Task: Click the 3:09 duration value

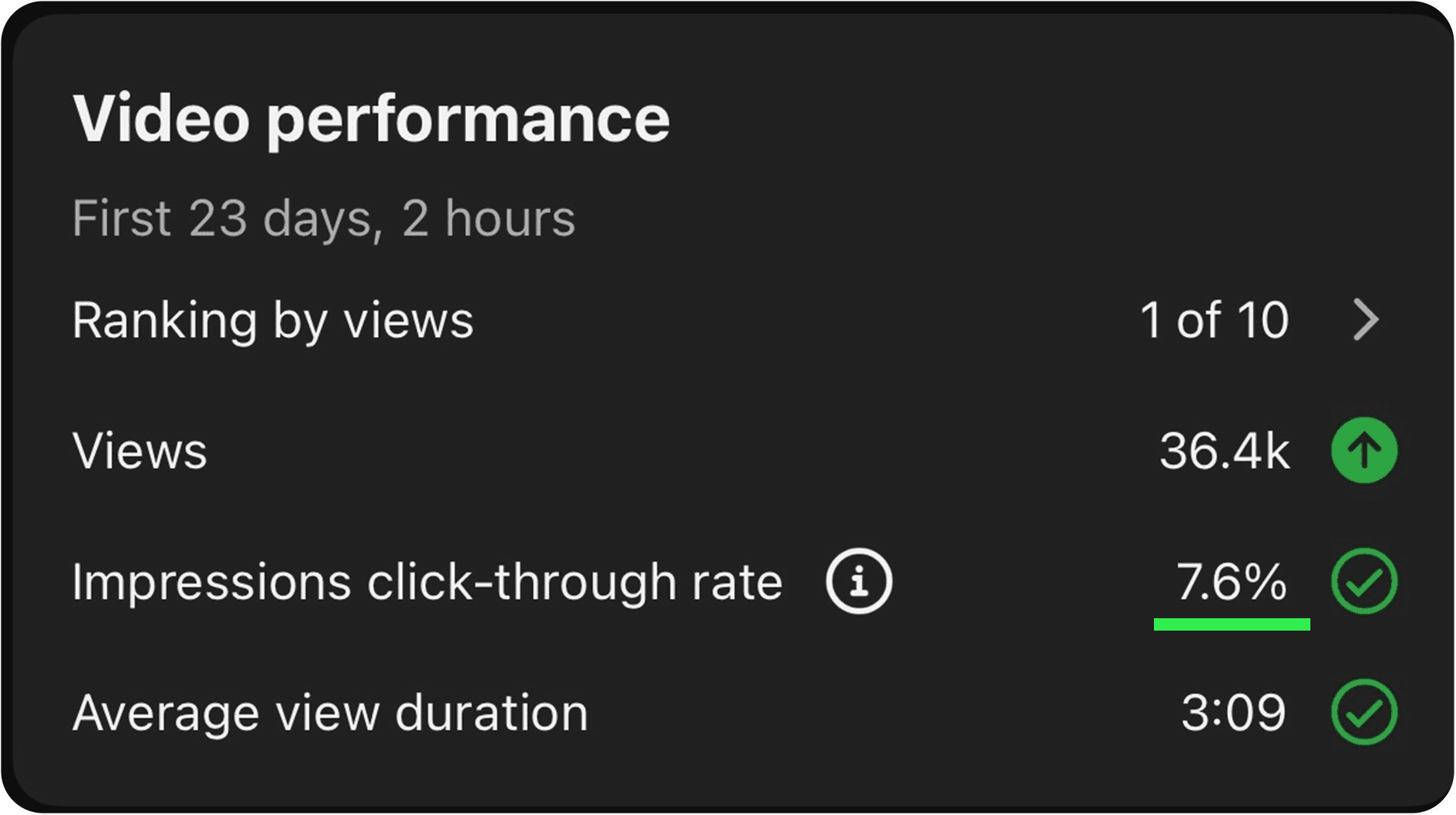Action: click(x=1234, y=712)
